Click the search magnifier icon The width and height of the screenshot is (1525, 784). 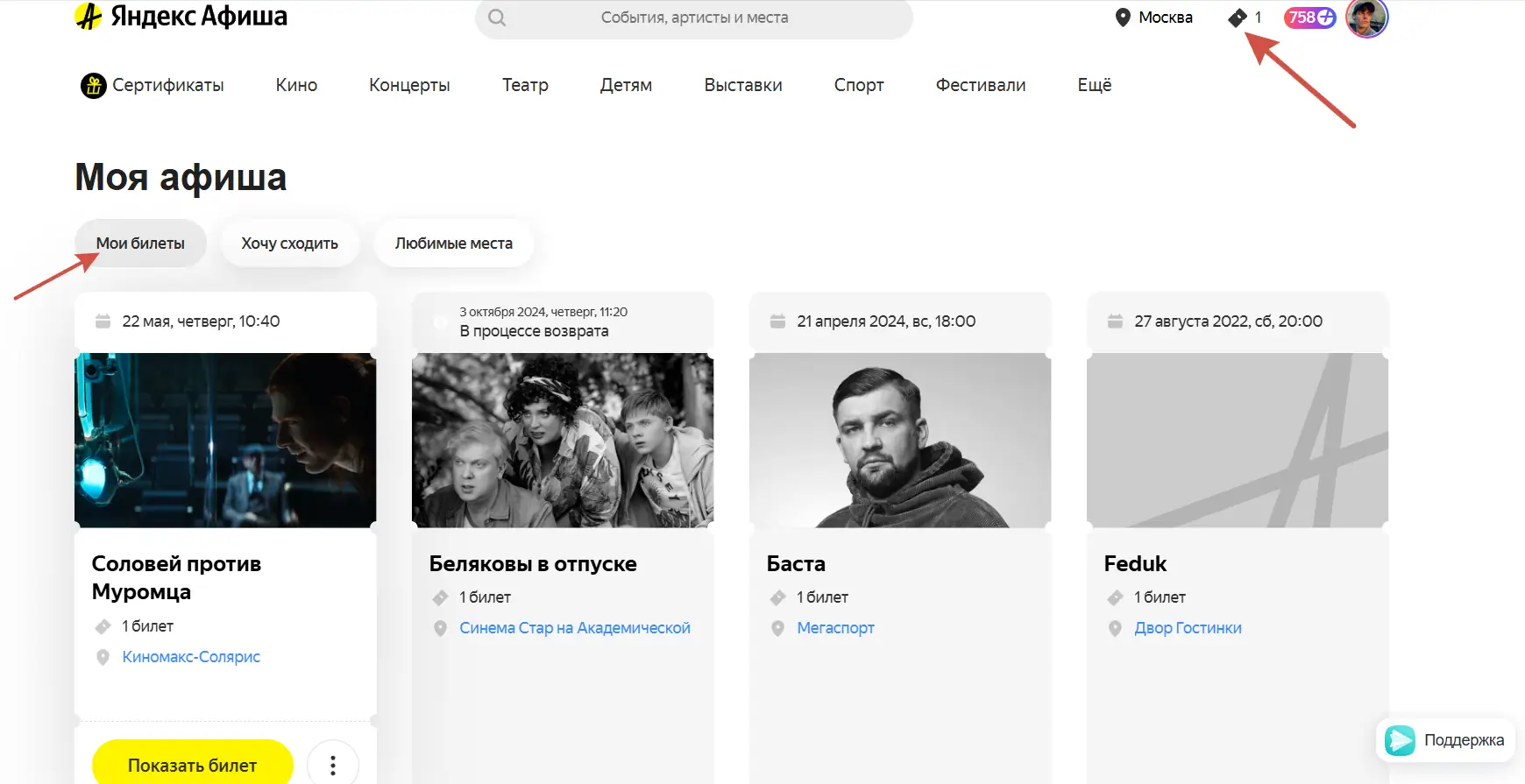click(x=497, y=18)
